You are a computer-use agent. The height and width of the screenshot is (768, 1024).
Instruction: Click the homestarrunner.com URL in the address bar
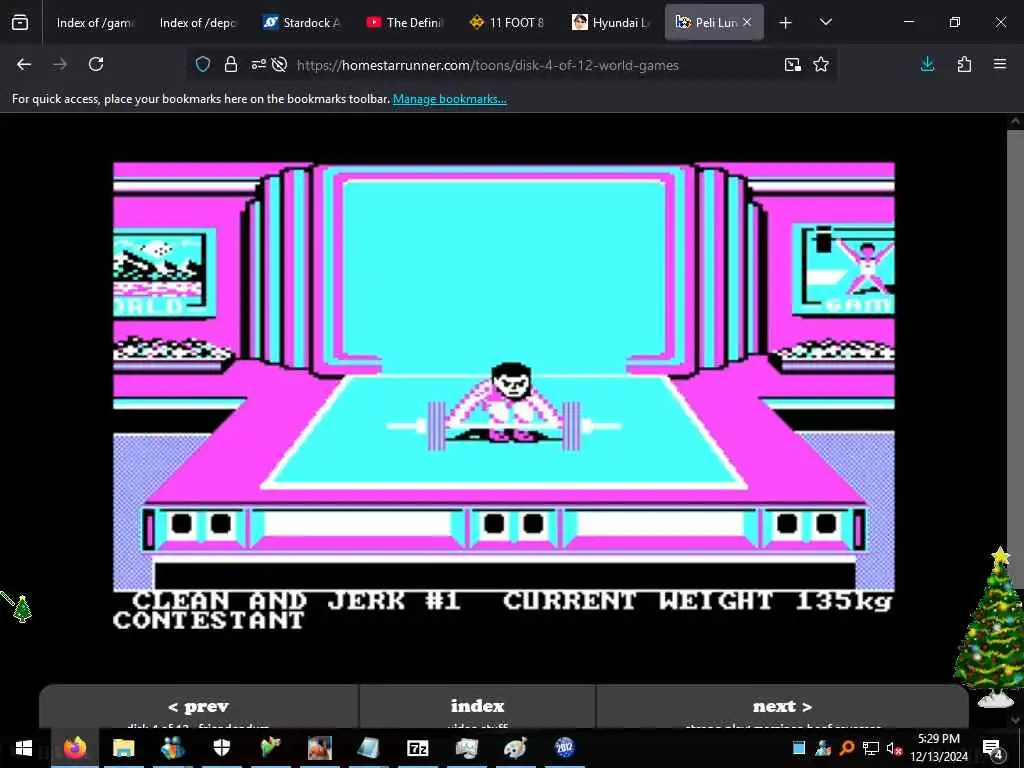[x=487, y=65]
